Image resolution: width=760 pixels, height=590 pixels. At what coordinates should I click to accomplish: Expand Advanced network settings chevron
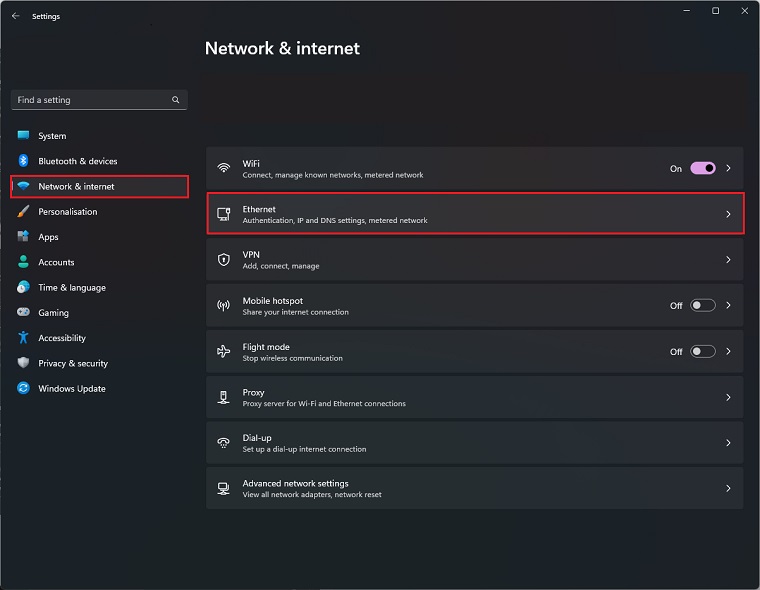coord(728,489)
